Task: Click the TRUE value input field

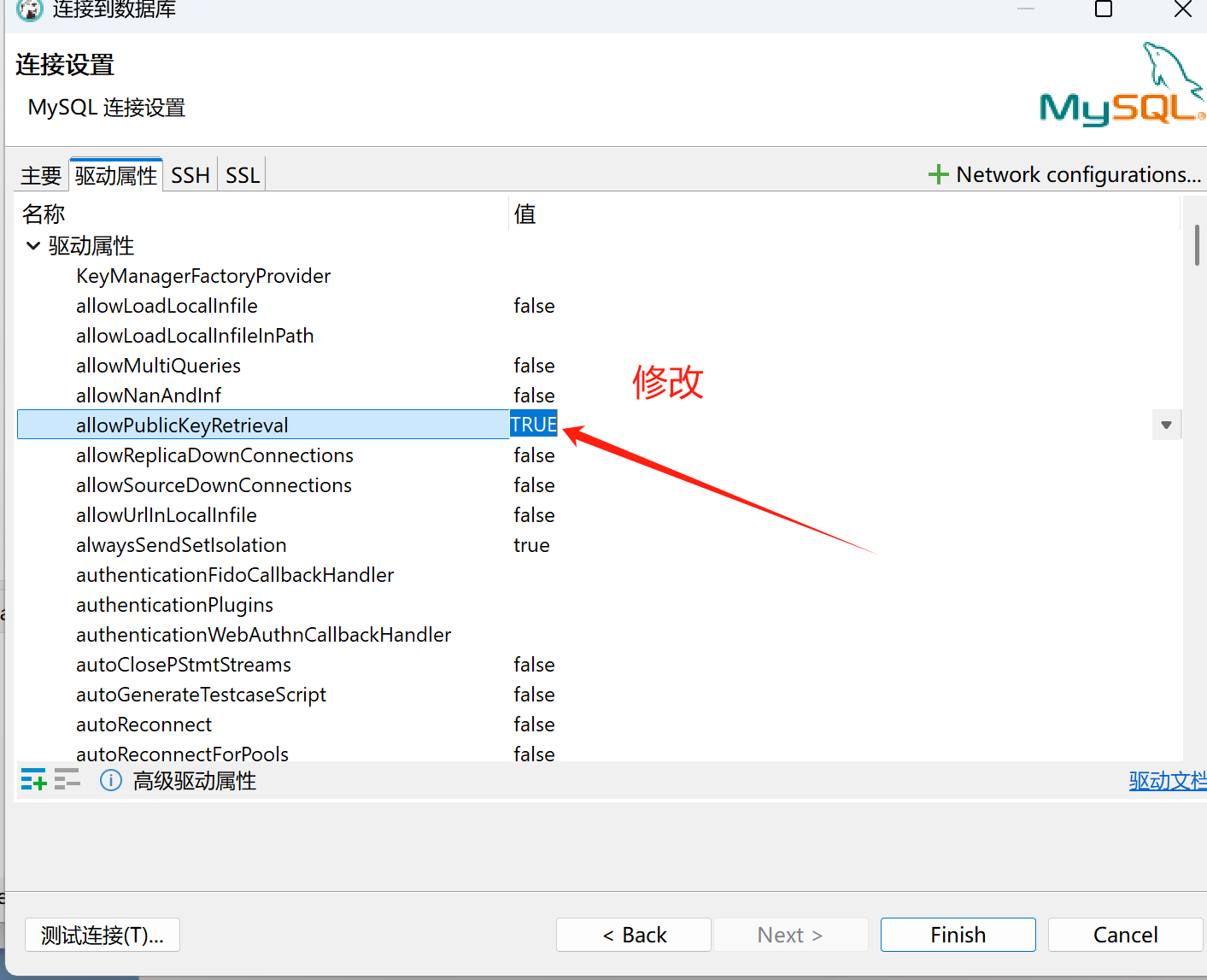Action: click(534, 425)
